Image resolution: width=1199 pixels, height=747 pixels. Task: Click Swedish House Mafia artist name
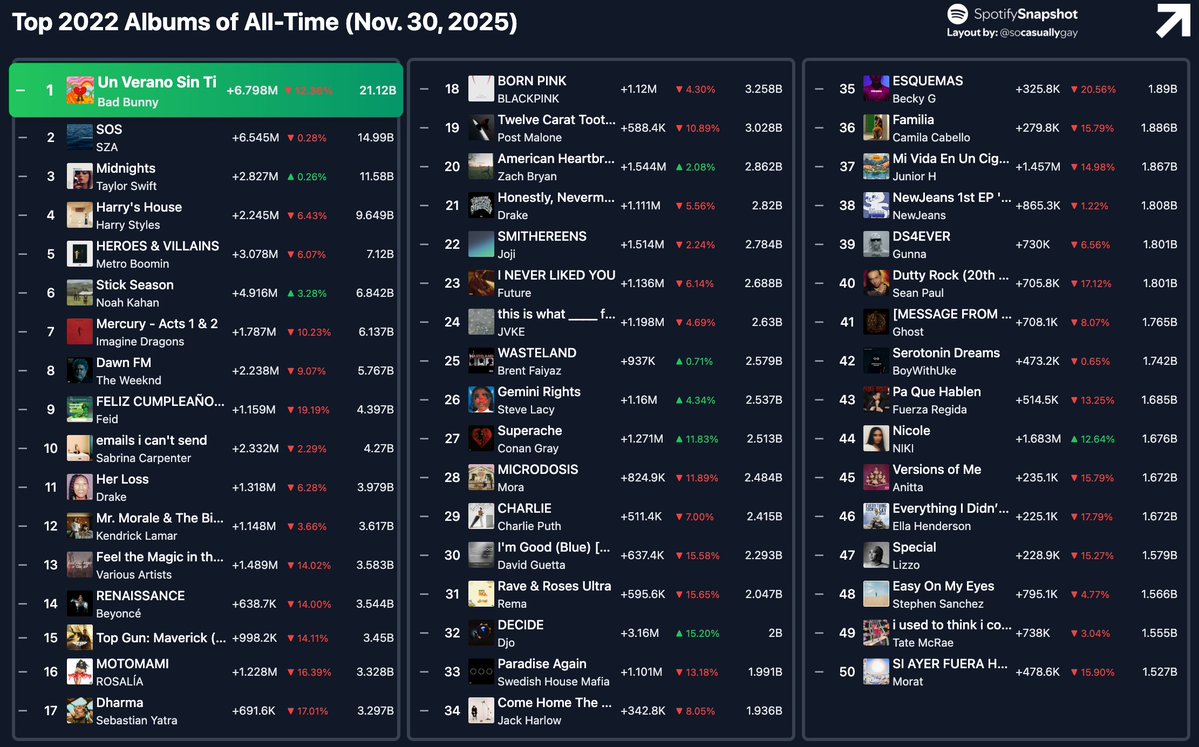pos(554,681)
